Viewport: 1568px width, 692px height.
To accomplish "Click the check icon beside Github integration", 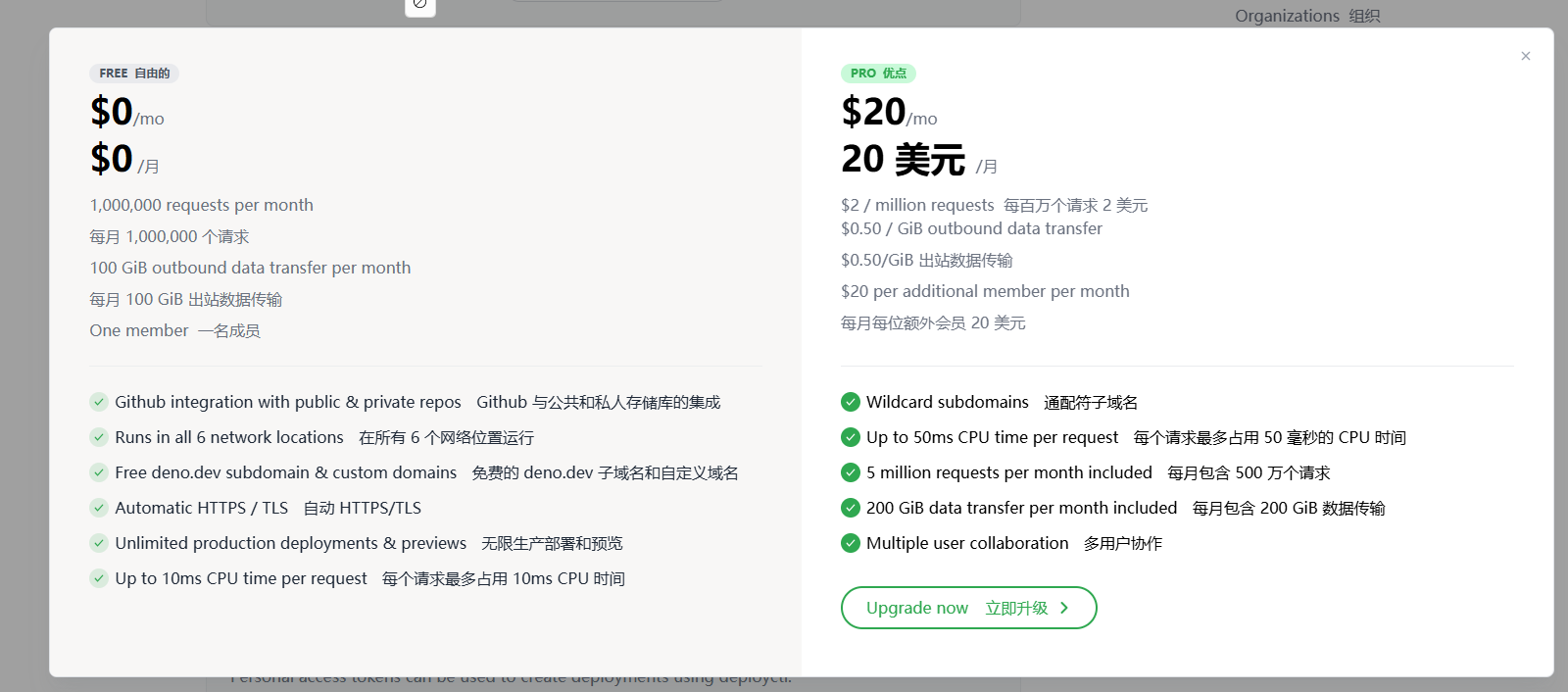I will tap(99, 402).
